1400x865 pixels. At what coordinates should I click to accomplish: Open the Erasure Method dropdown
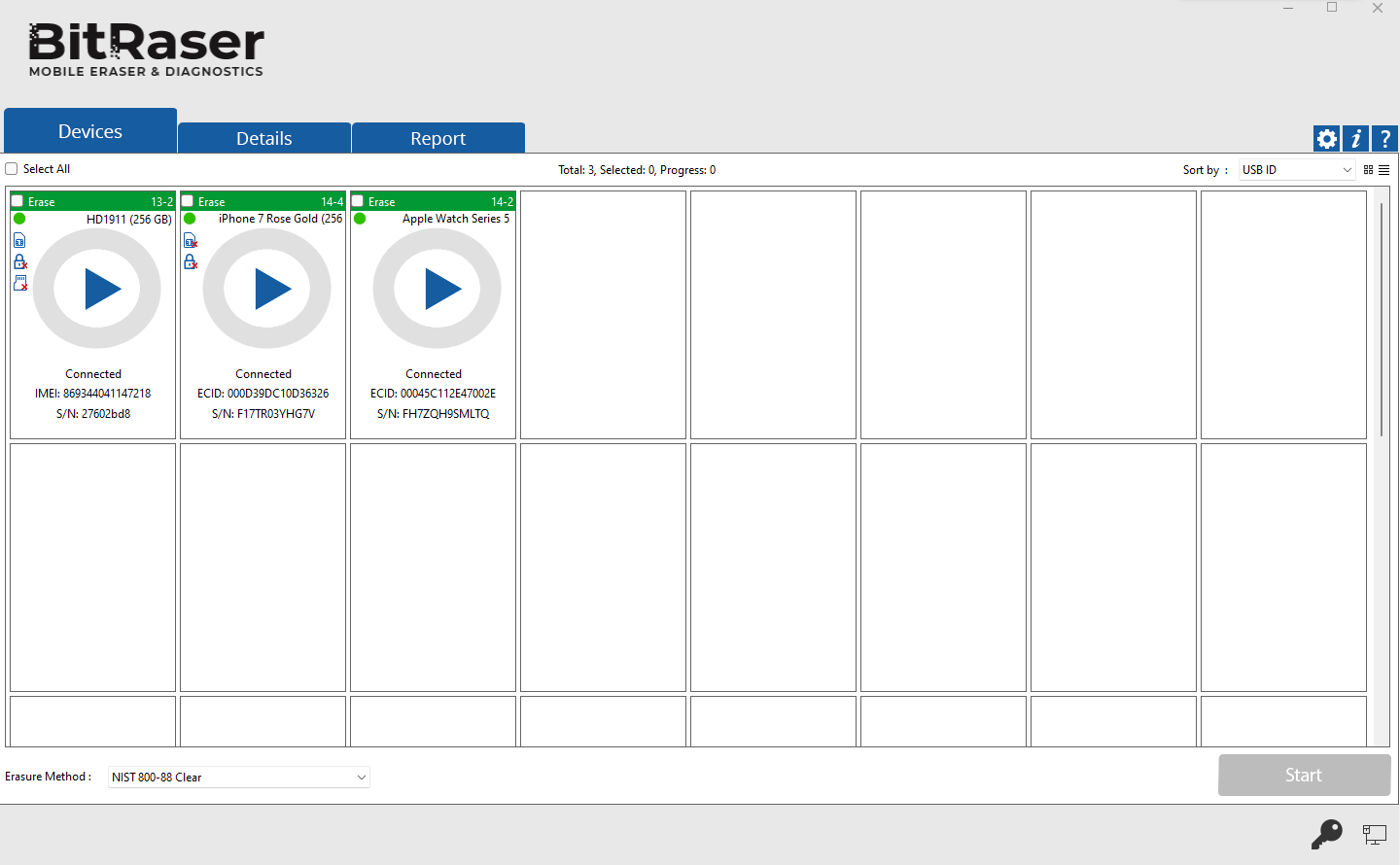pos(239,778)
